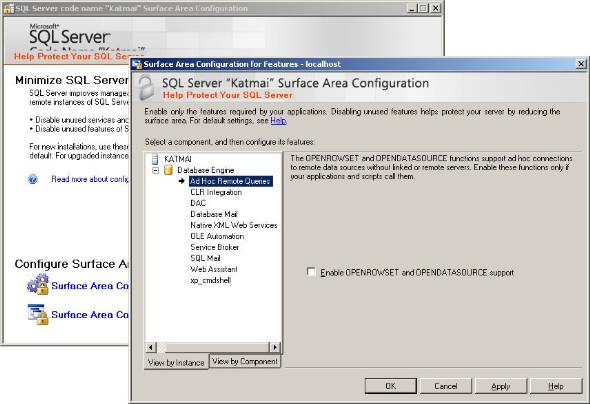
Task: Click the title bar icon of the Katmai back window
Action: pos(8,9)
